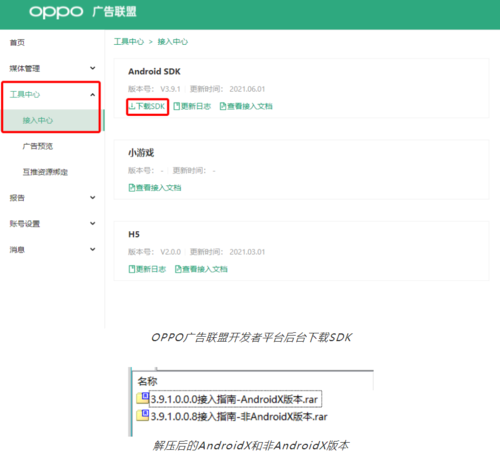500x462 pixels.
Task: Expand the 账号设置 chevron
Action: pyautogui.click(x=93, y=223)
